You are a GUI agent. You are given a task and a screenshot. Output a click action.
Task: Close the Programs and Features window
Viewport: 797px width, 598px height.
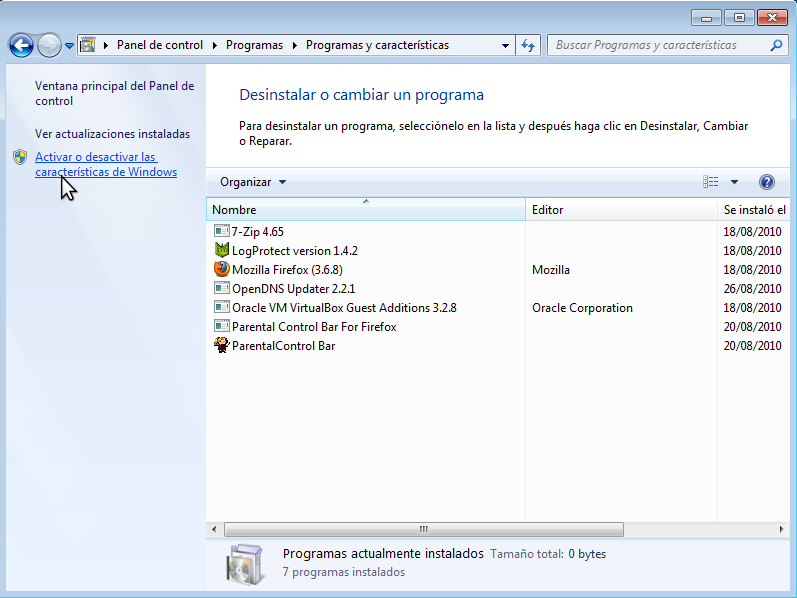tap(772, 18)
